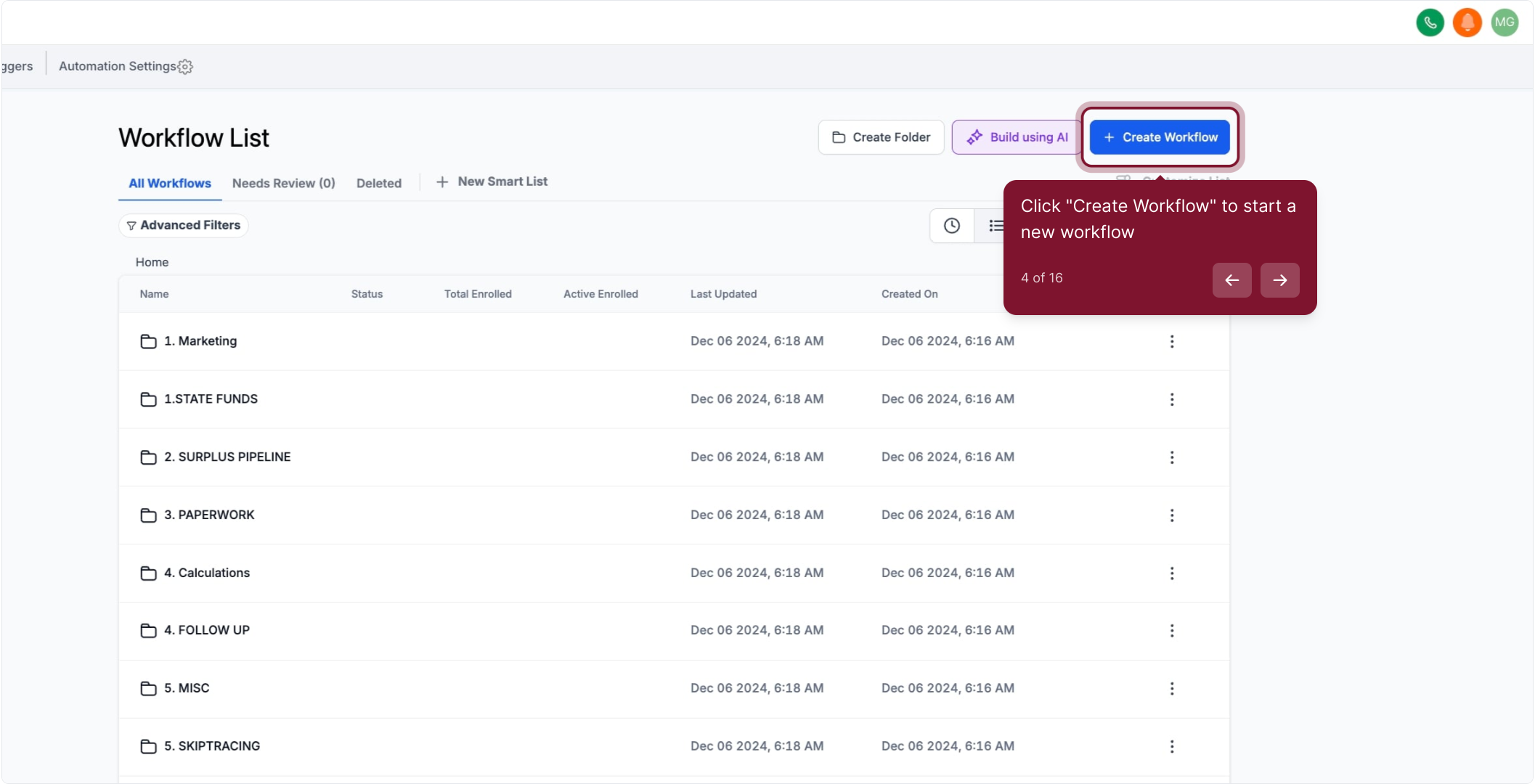
Task: Click the Create Workflow button
Action: coord(1160,137)
